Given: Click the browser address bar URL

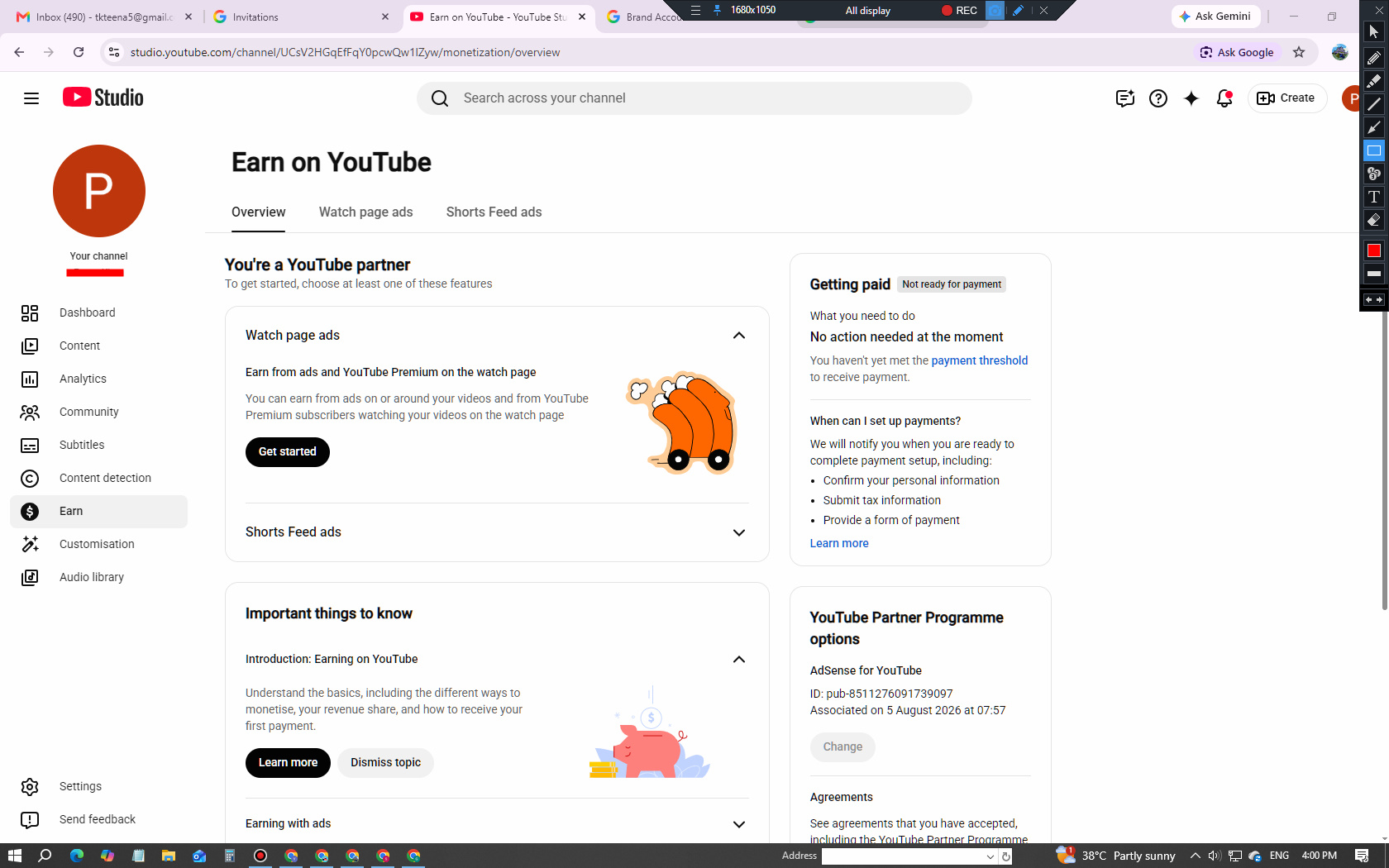Looking at the screenshot, I should point(346,52).
